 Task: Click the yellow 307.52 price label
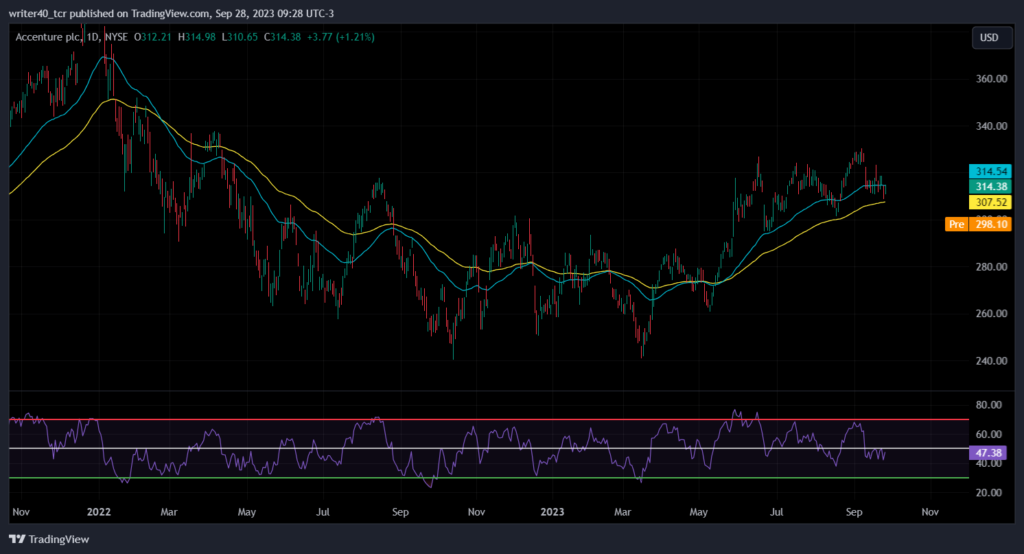pyautogui.click(x=990, y=203)
